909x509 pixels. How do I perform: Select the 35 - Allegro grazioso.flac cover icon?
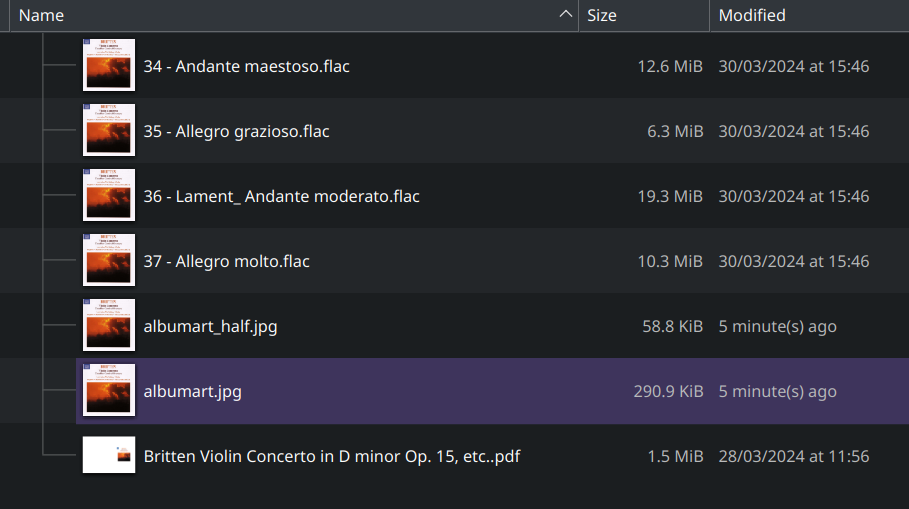(109, 131)
